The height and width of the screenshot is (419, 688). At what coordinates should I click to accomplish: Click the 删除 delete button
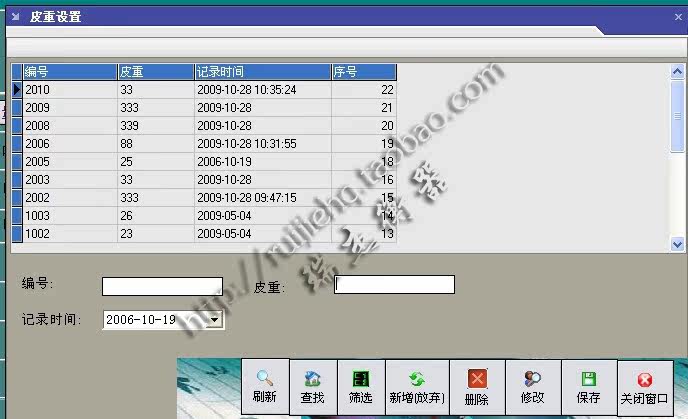point(477,387)
